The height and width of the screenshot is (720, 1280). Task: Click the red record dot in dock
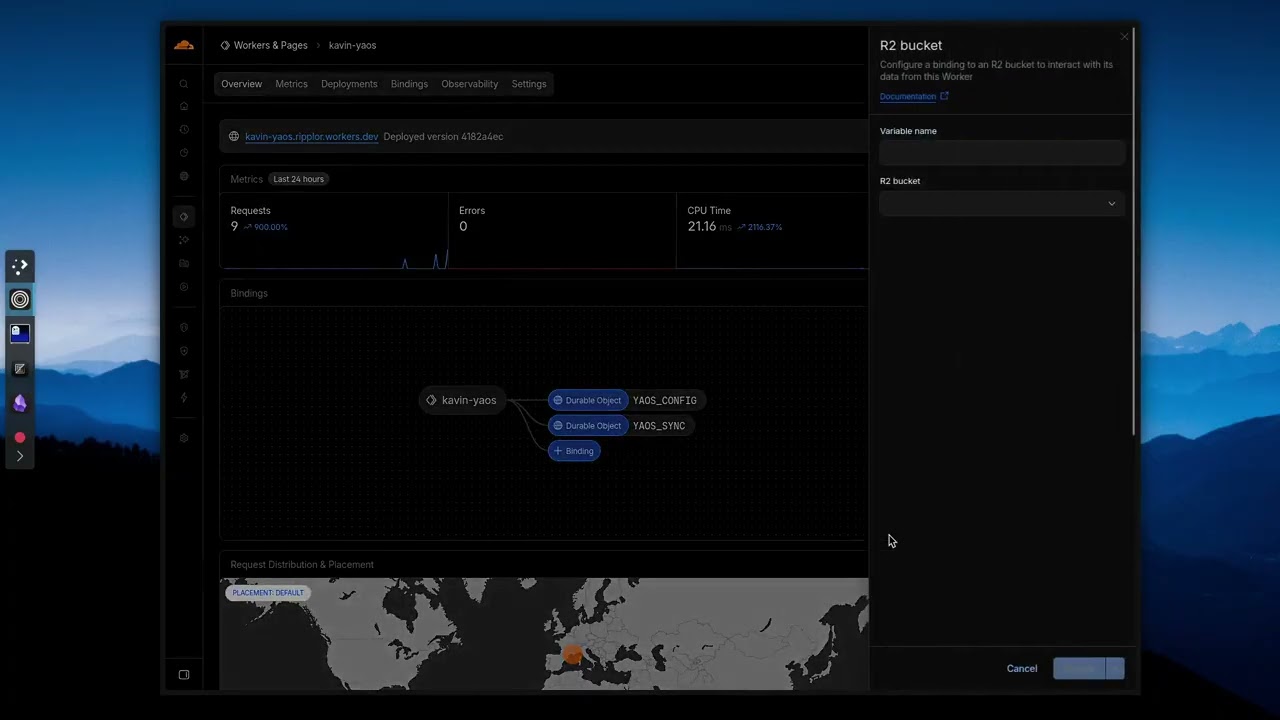coord(20,437)
